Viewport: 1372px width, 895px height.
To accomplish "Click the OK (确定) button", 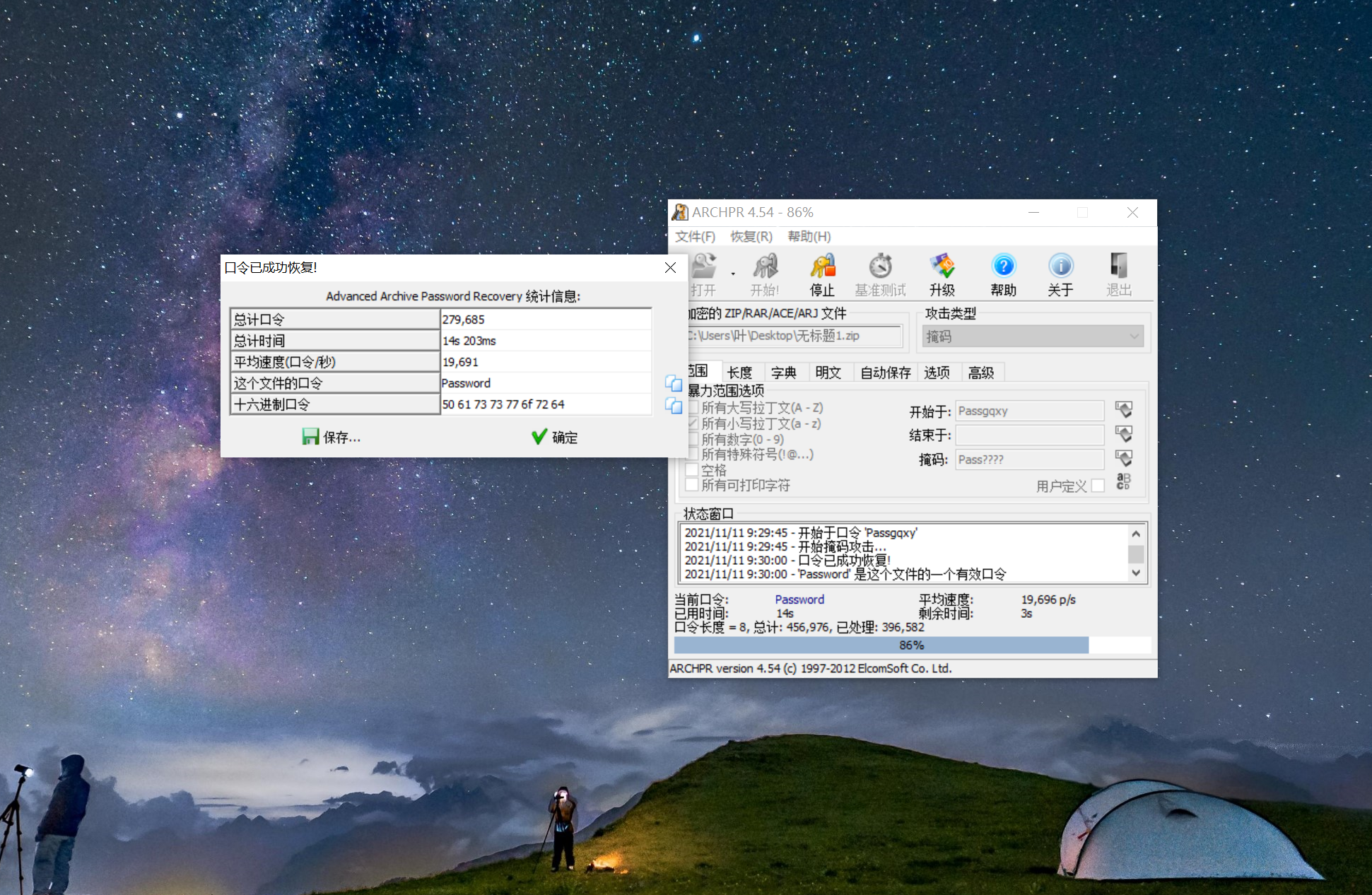I will (555, 438).
